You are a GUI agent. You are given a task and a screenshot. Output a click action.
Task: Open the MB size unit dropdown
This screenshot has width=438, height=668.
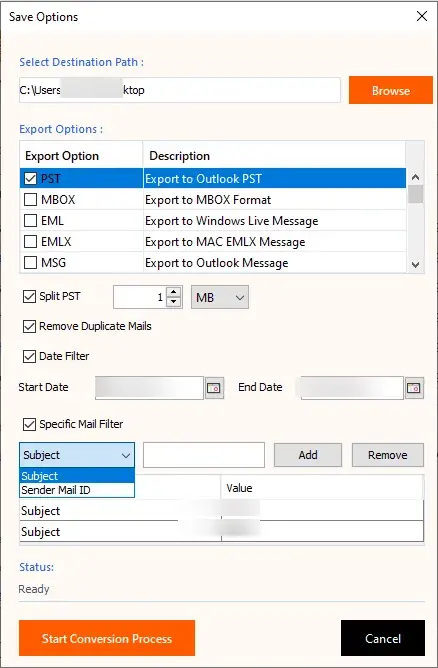coord(220,297)
